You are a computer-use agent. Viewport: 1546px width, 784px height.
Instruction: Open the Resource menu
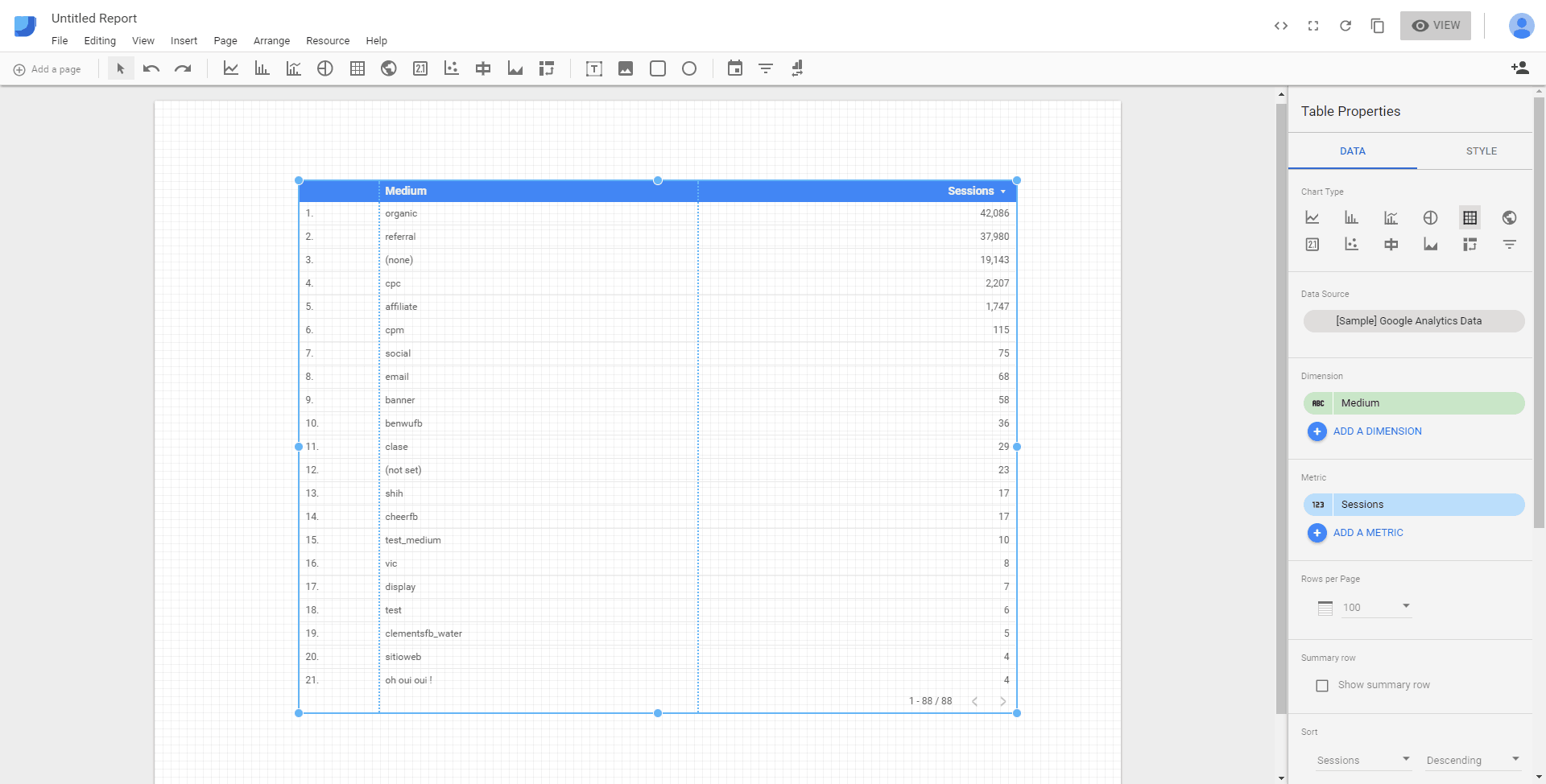pyautogui.click(x=327, y=40)
